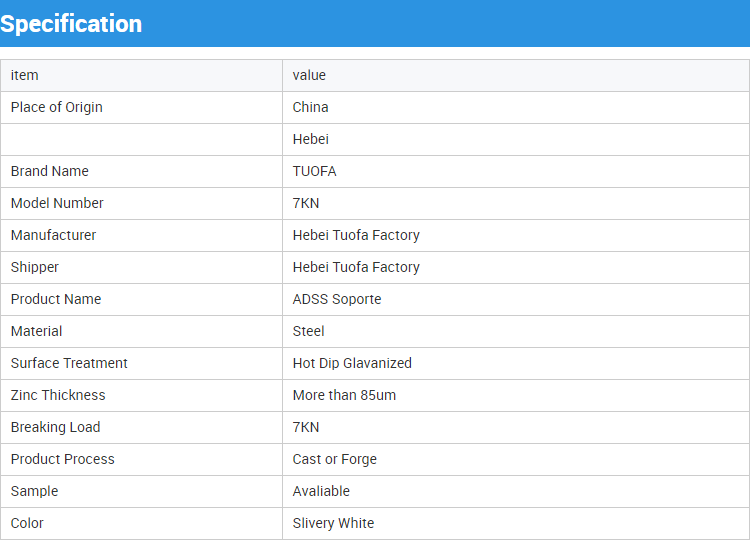Viewport: 751px width, 540px height.
Task: Select the Zinc Thickness label
Action: [58, 395]
